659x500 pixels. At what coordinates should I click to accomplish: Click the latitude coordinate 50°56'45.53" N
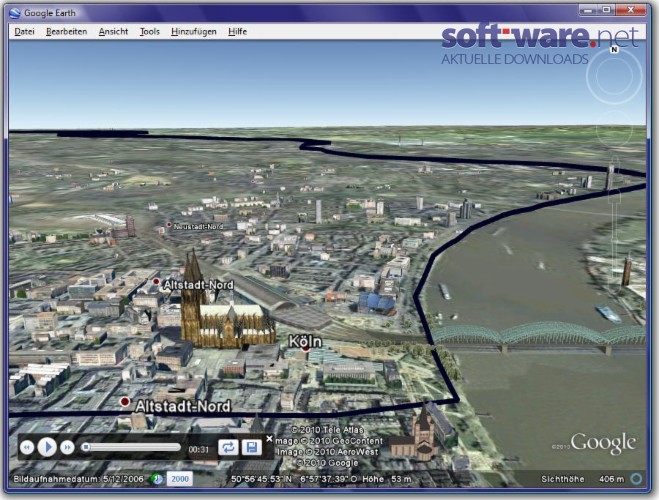coord(261,479)
